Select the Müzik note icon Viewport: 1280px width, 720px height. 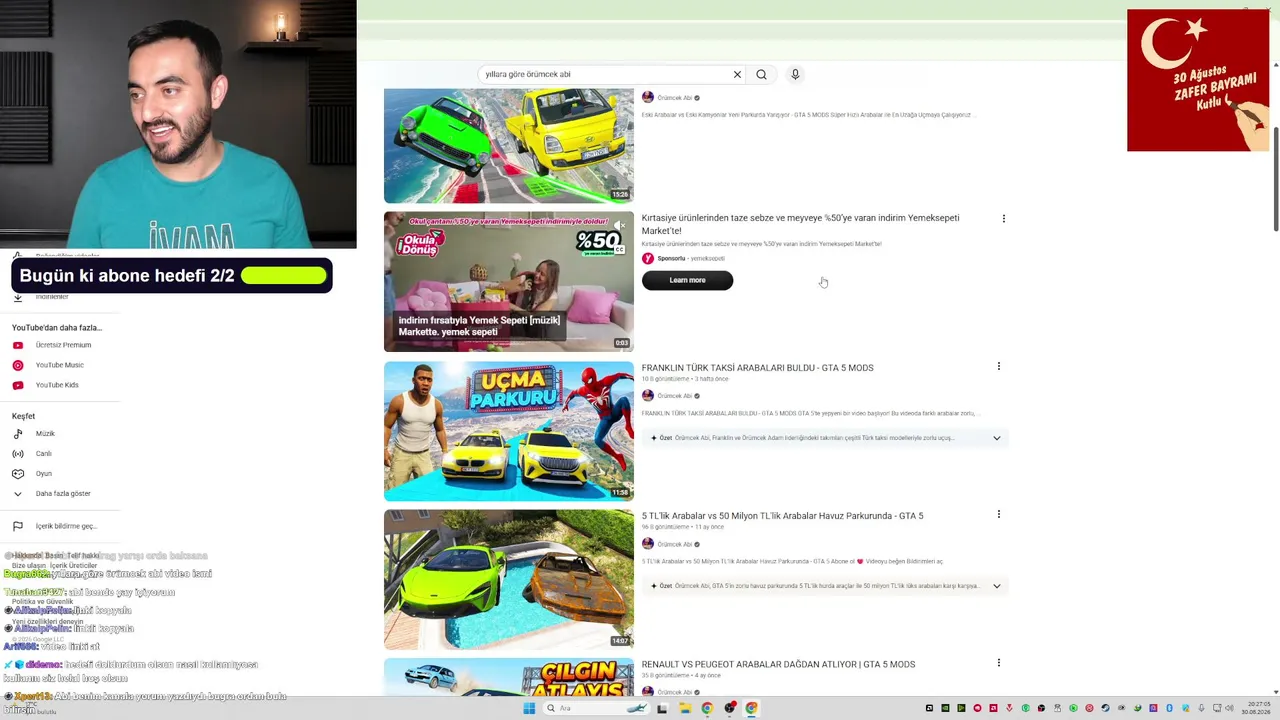18,434
